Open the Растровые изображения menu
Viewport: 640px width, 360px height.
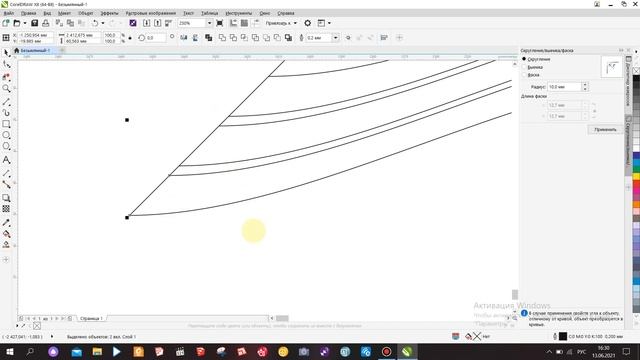(151, 13)
